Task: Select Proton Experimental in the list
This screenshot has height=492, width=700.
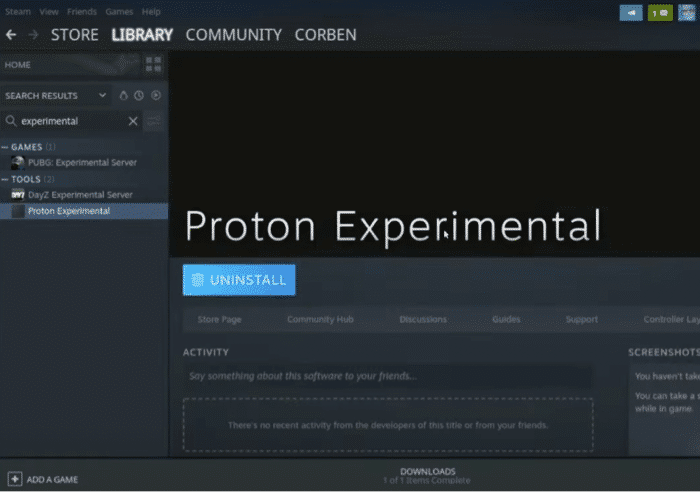Action: pos(84,211)
